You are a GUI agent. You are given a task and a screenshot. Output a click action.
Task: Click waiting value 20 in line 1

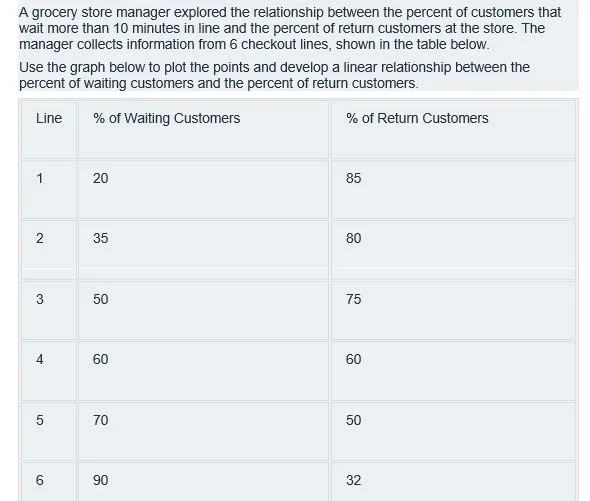coord(100,178)
